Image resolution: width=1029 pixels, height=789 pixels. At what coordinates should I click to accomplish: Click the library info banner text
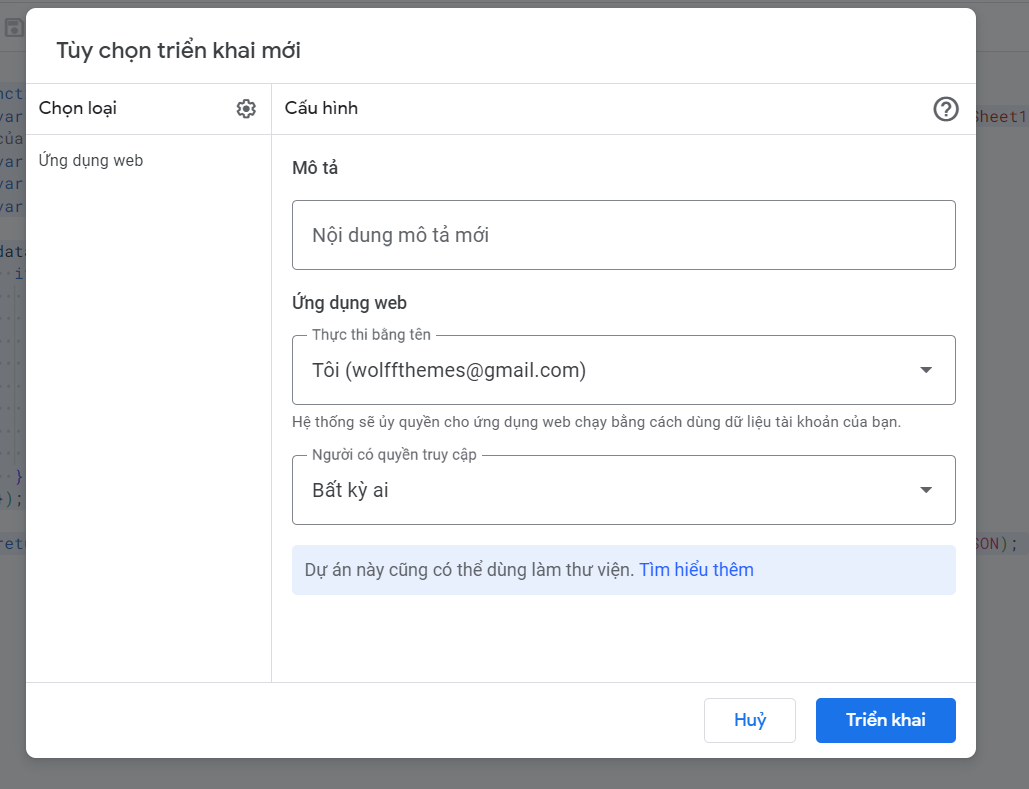(469, 569)
